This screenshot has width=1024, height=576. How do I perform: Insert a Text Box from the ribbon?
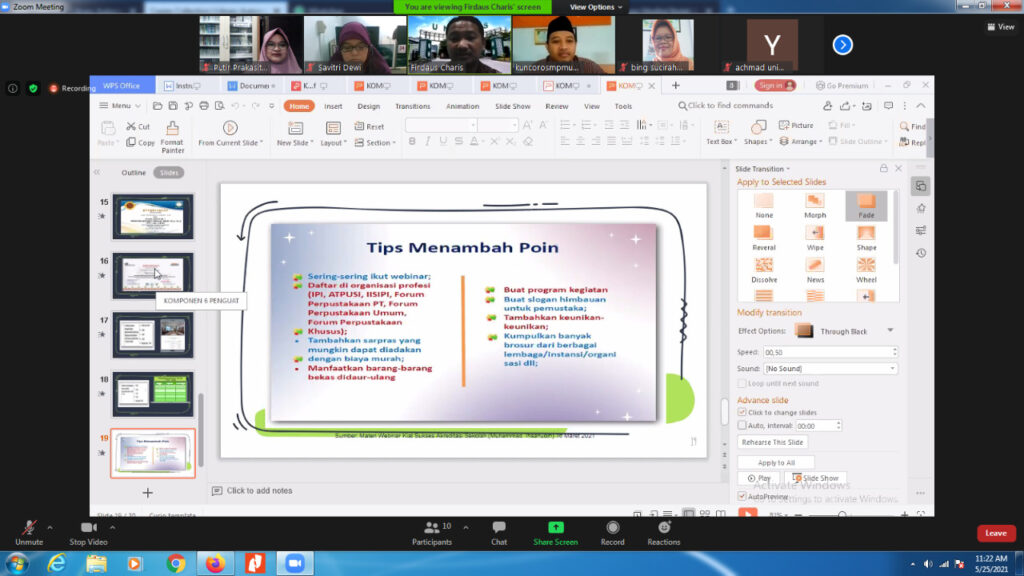tap(719, 127)
